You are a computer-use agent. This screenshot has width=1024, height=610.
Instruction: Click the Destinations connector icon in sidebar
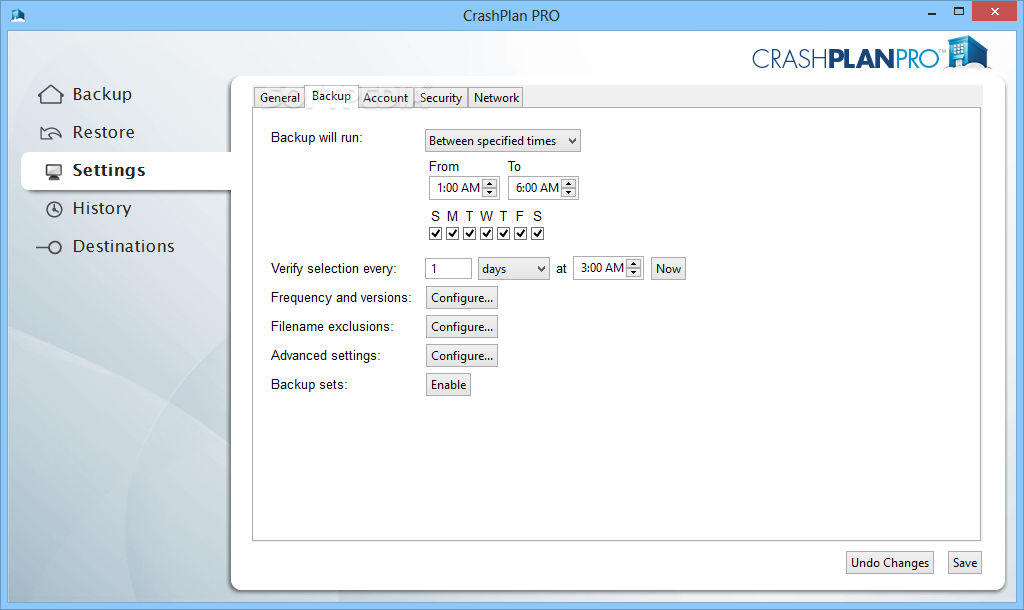(x=50, y=248)
